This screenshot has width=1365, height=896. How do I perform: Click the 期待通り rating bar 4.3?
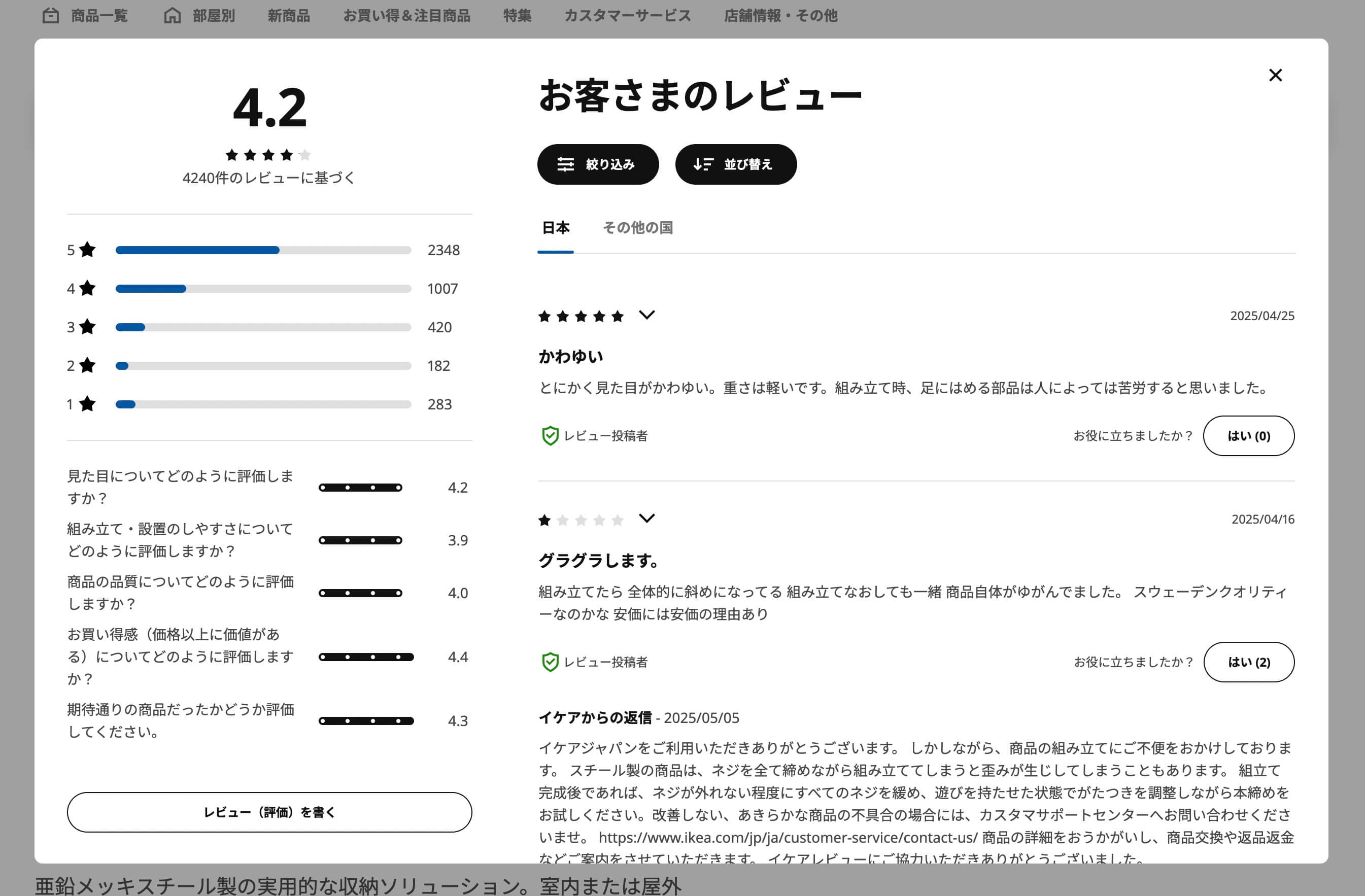tap(366, 721)
